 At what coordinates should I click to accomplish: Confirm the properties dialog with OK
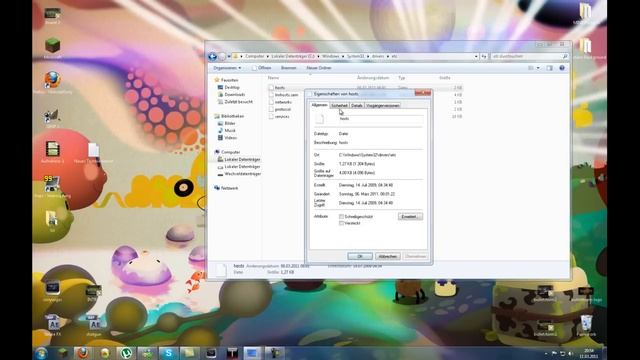360,256
